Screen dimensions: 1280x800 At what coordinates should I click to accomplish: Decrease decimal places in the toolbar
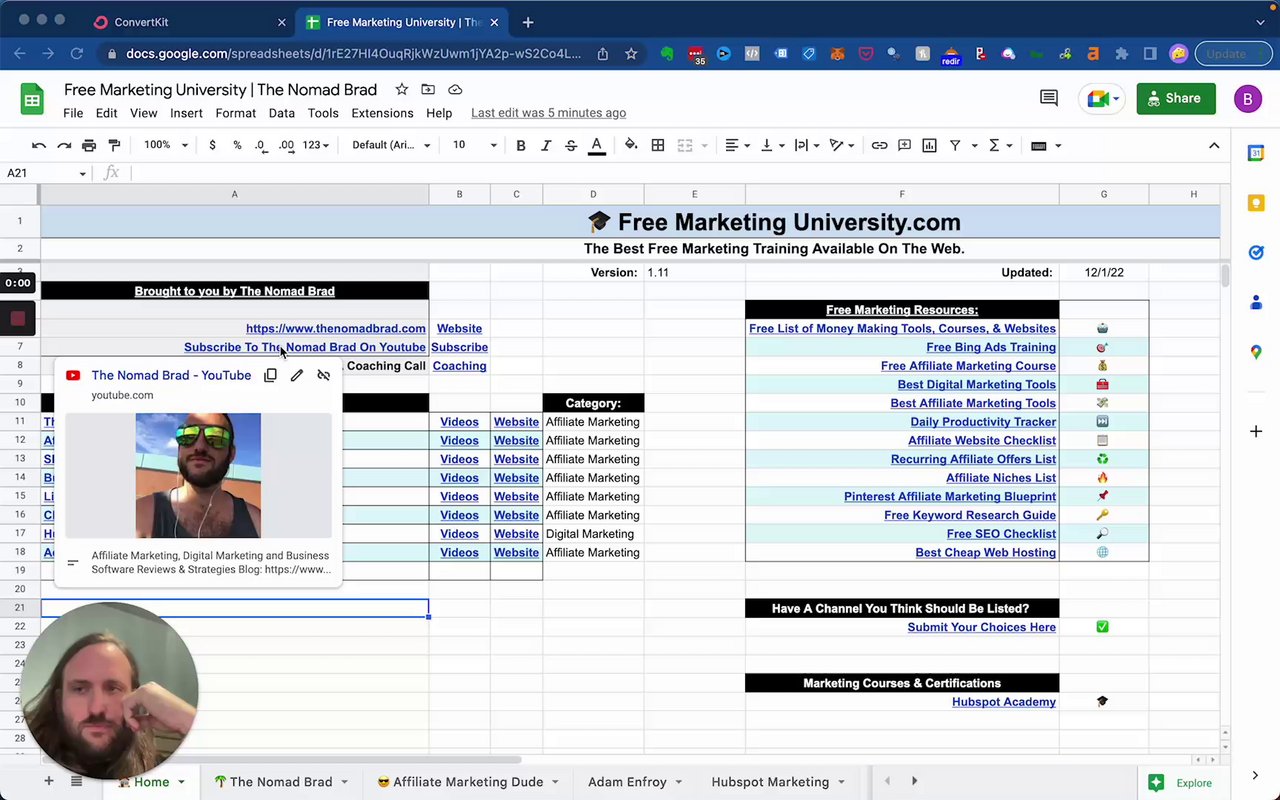[x=261, y=145]
